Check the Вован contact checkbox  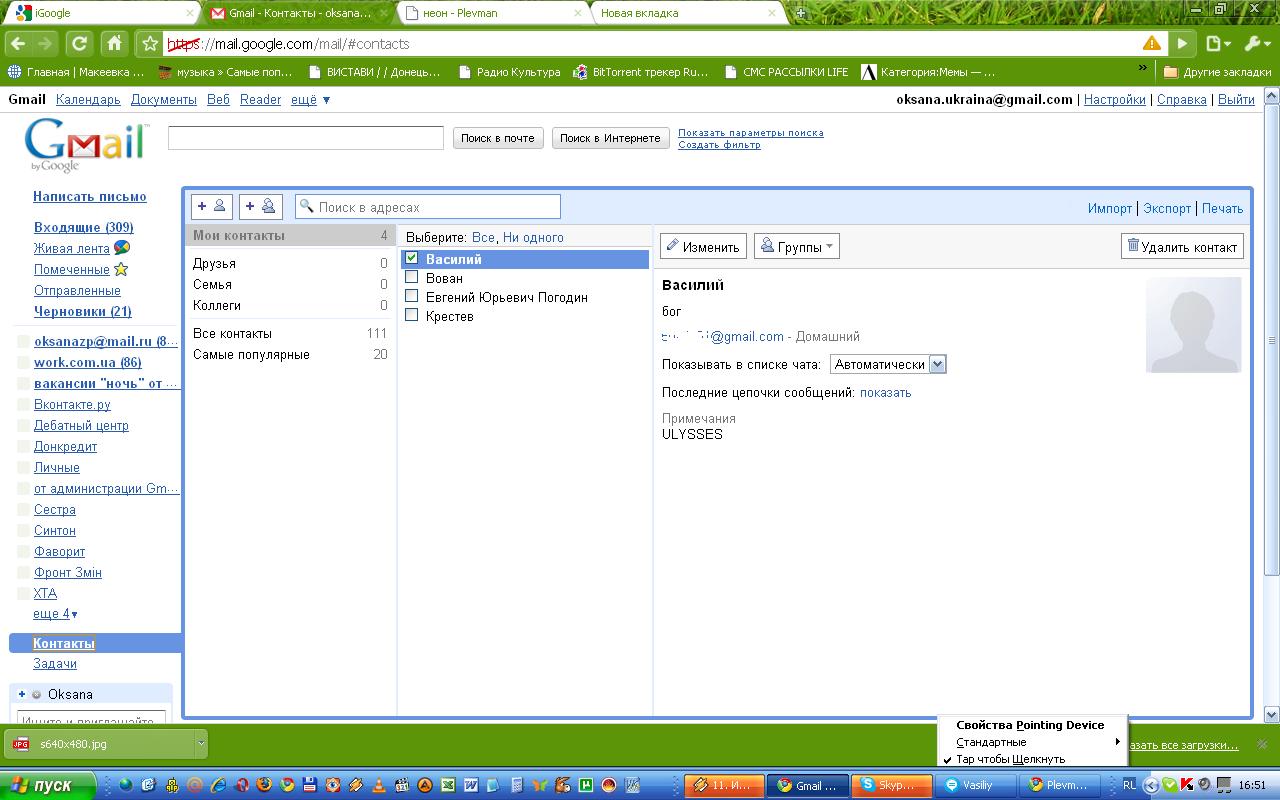click(412, 278)
